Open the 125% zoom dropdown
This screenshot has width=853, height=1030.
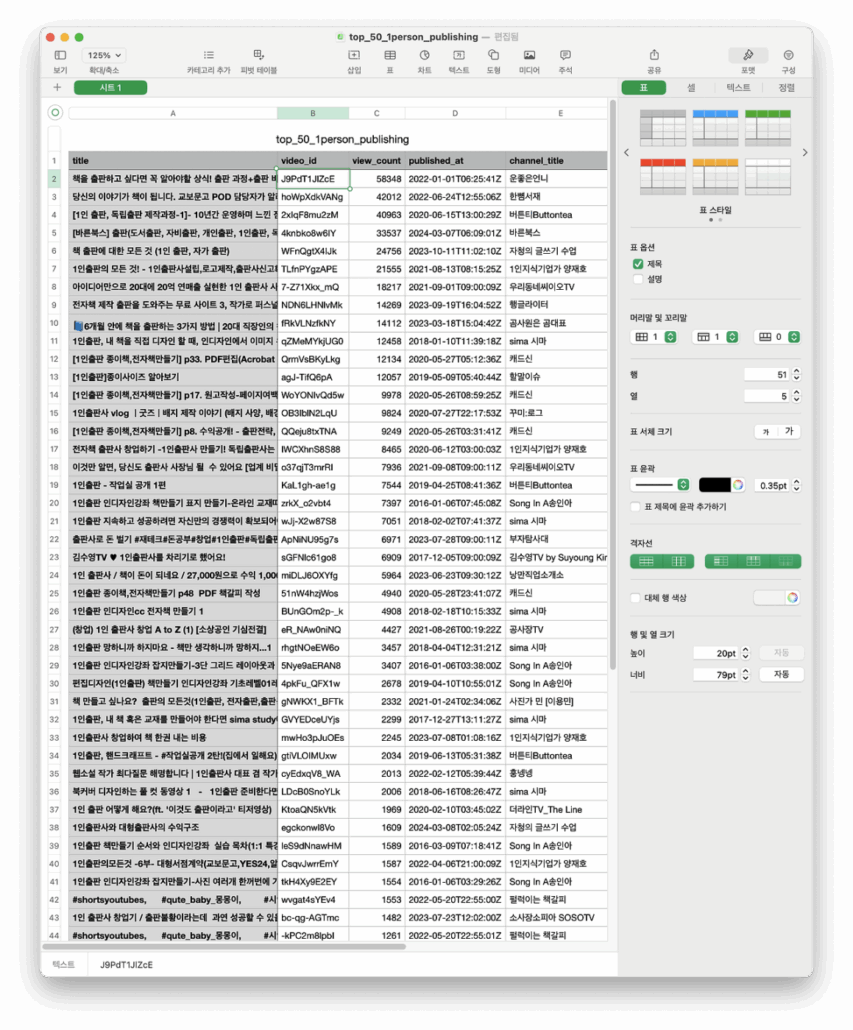pos(104,55)
